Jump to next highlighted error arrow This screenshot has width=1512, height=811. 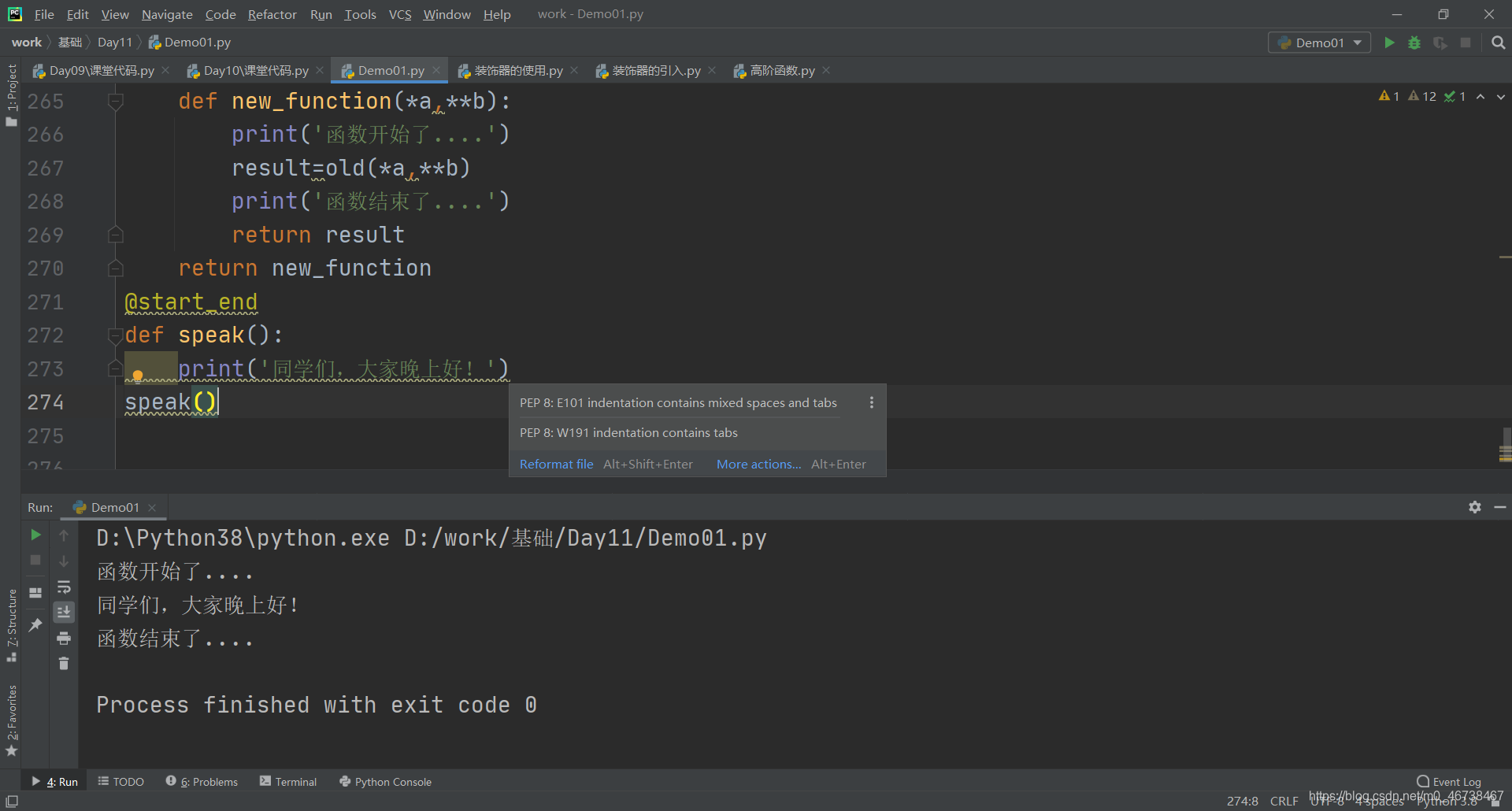[x=1501, y=96]
